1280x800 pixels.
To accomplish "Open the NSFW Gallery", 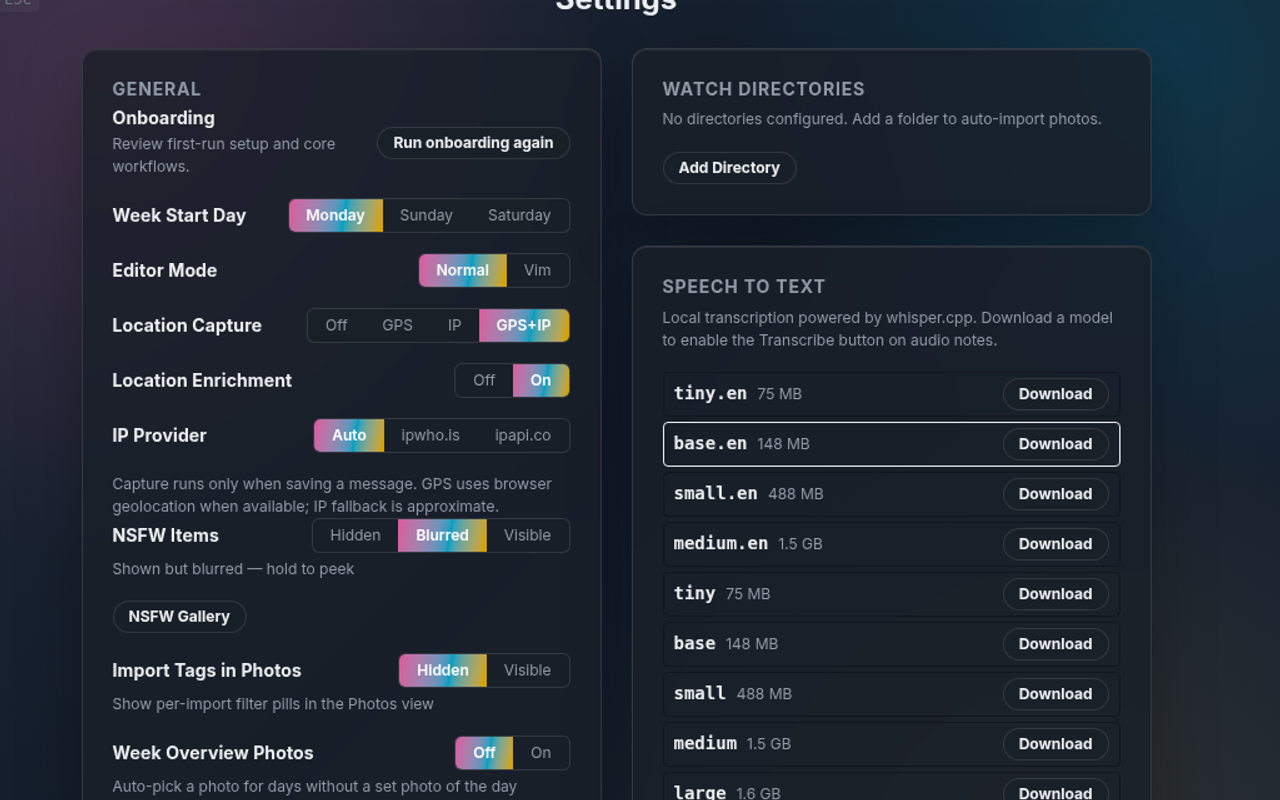I will [179, 616].
